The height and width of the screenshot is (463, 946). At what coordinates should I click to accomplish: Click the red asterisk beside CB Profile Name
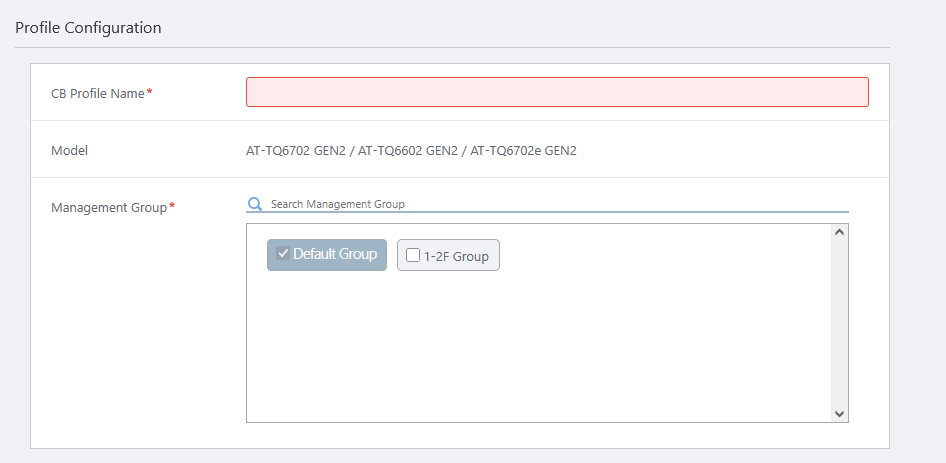(150, 92)
